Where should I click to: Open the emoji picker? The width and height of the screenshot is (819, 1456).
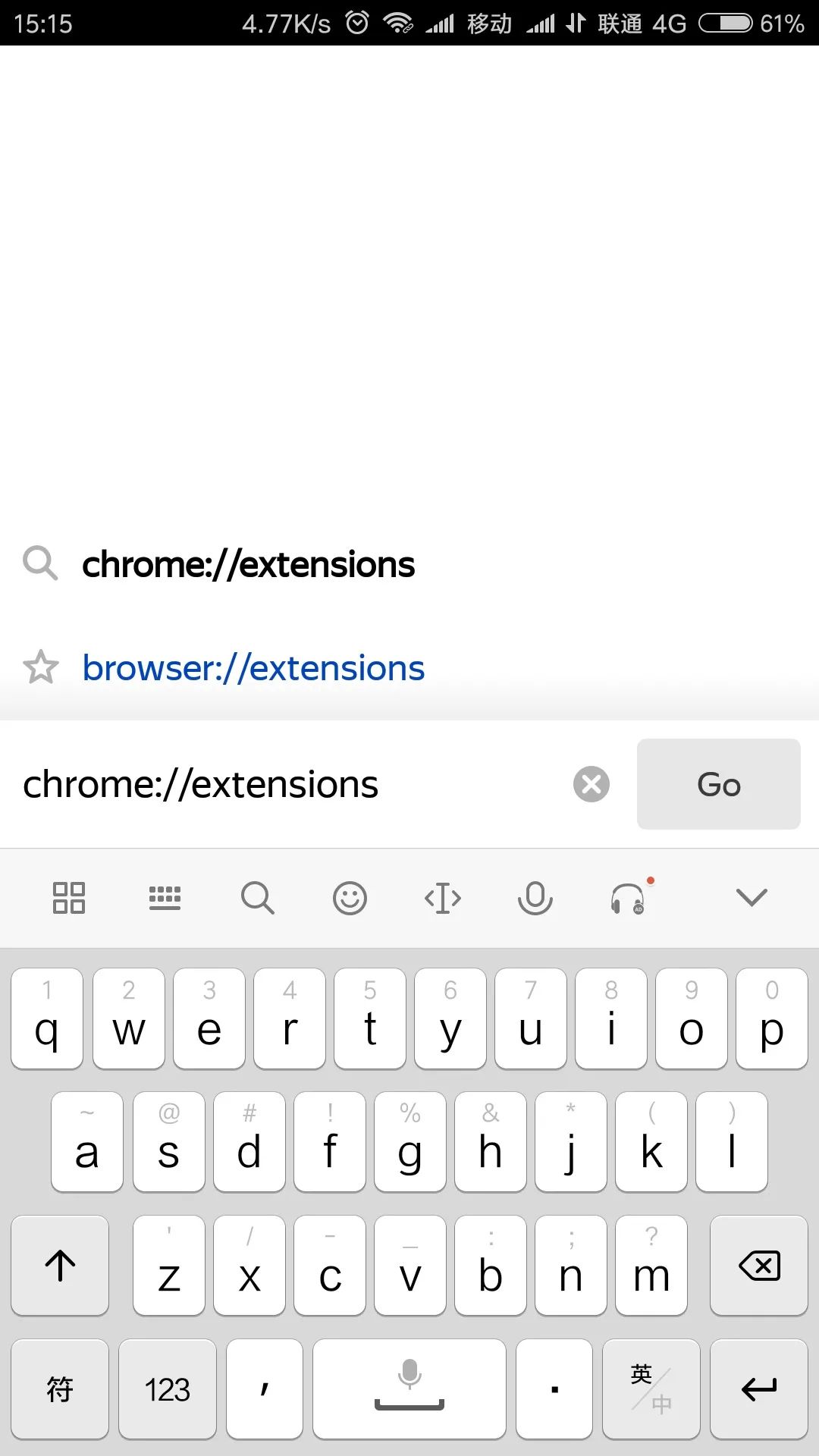tap(350, 898)
